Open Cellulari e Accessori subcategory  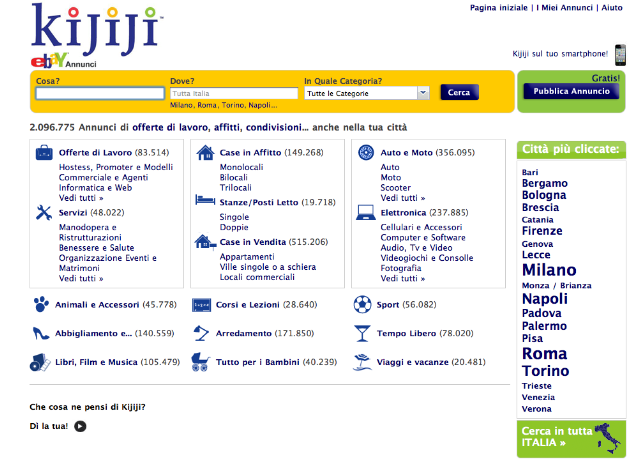(421, 227)
